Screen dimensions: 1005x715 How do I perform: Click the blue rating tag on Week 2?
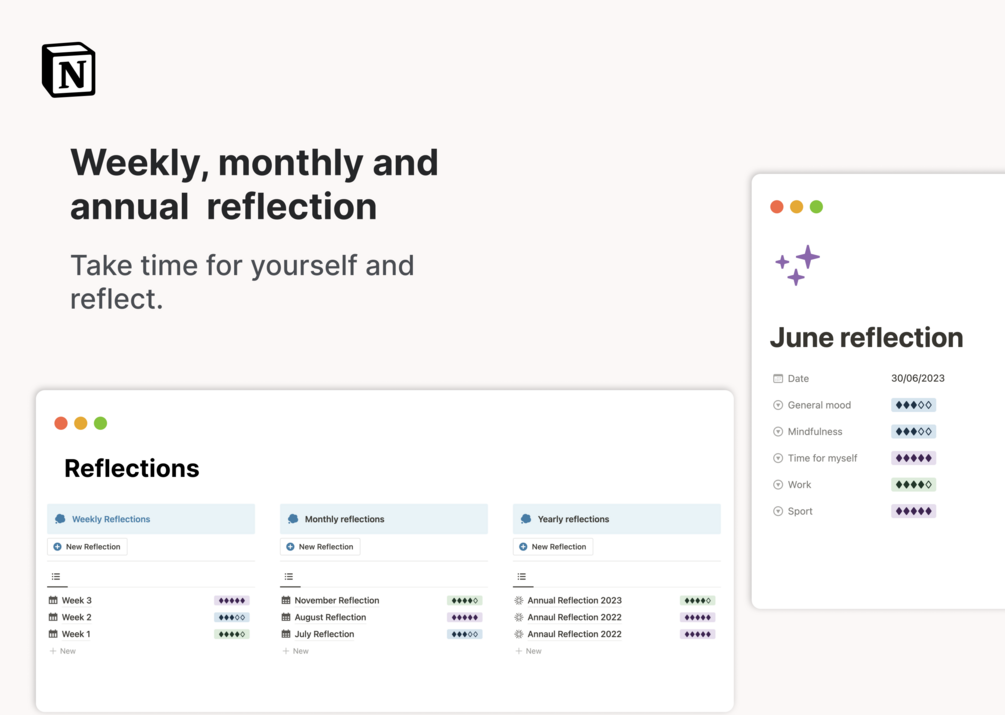coord(231,618)
